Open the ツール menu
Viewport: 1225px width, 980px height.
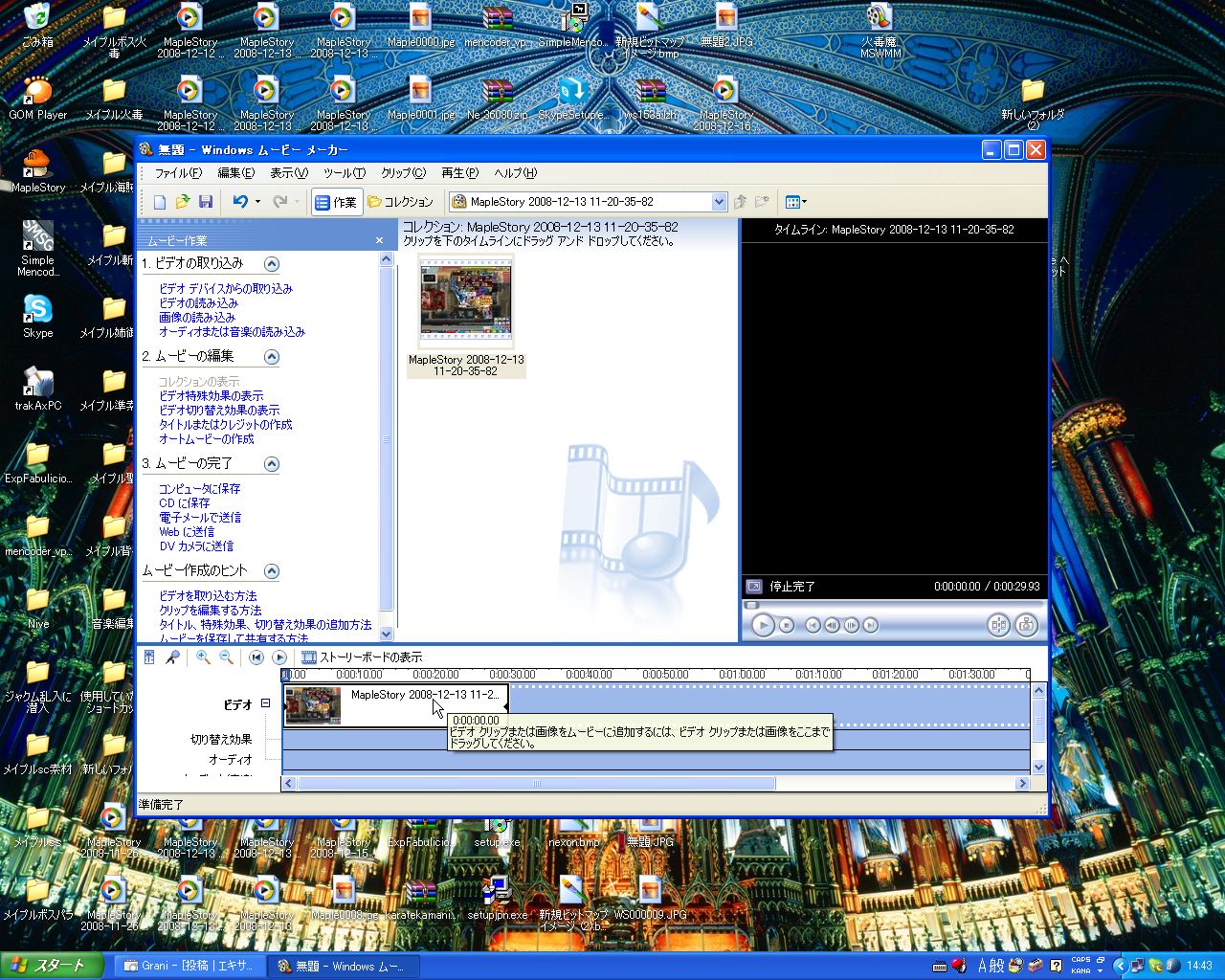tap(345, 173)
